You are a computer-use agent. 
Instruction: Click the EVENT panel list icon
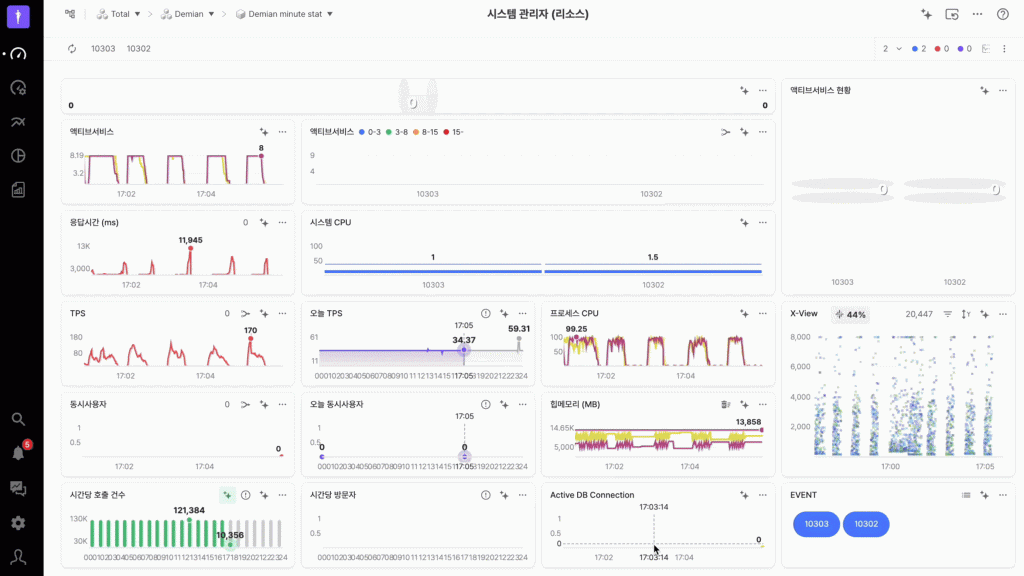(966, 495)
